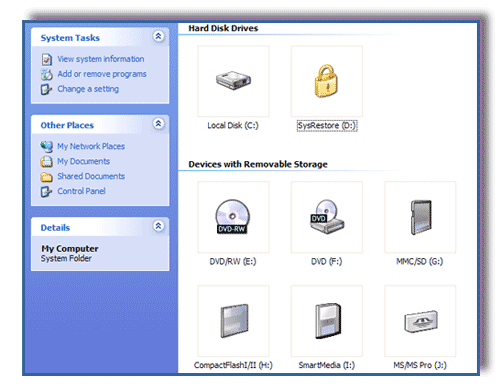500x389 pixels.
Task: Click the Control Panel icon
Action: click(x=46, y=192)
